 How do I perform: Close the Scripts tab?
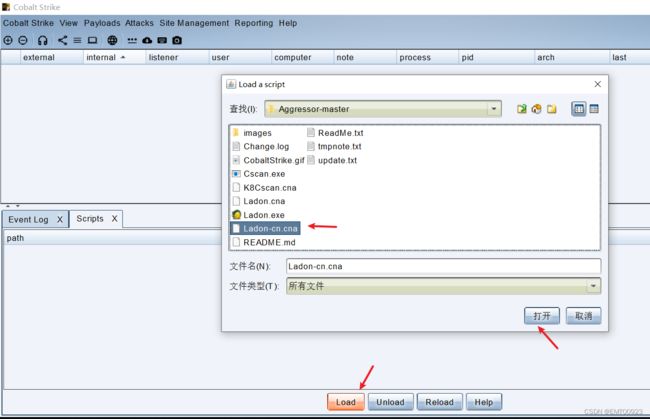point(115,219)
